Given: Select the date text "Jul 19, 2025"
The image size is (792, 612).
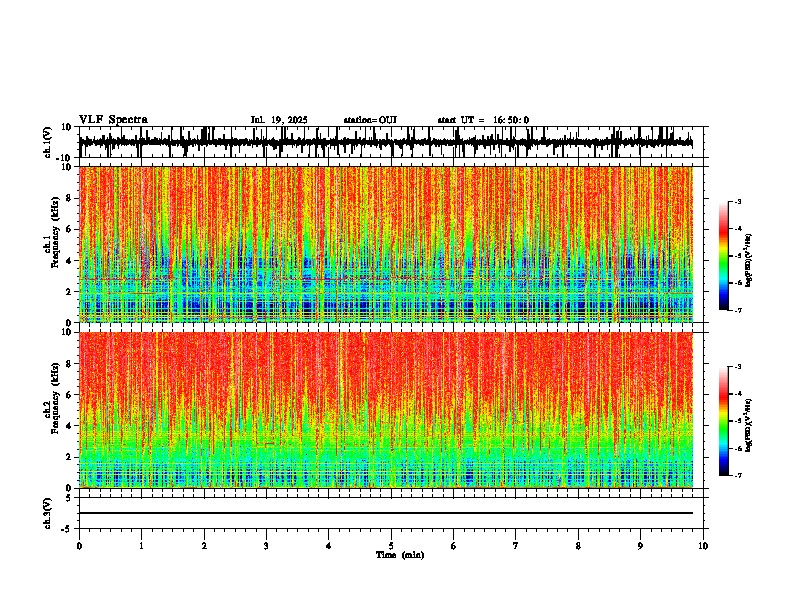Looking at the screenshot, I should (279, 120).
